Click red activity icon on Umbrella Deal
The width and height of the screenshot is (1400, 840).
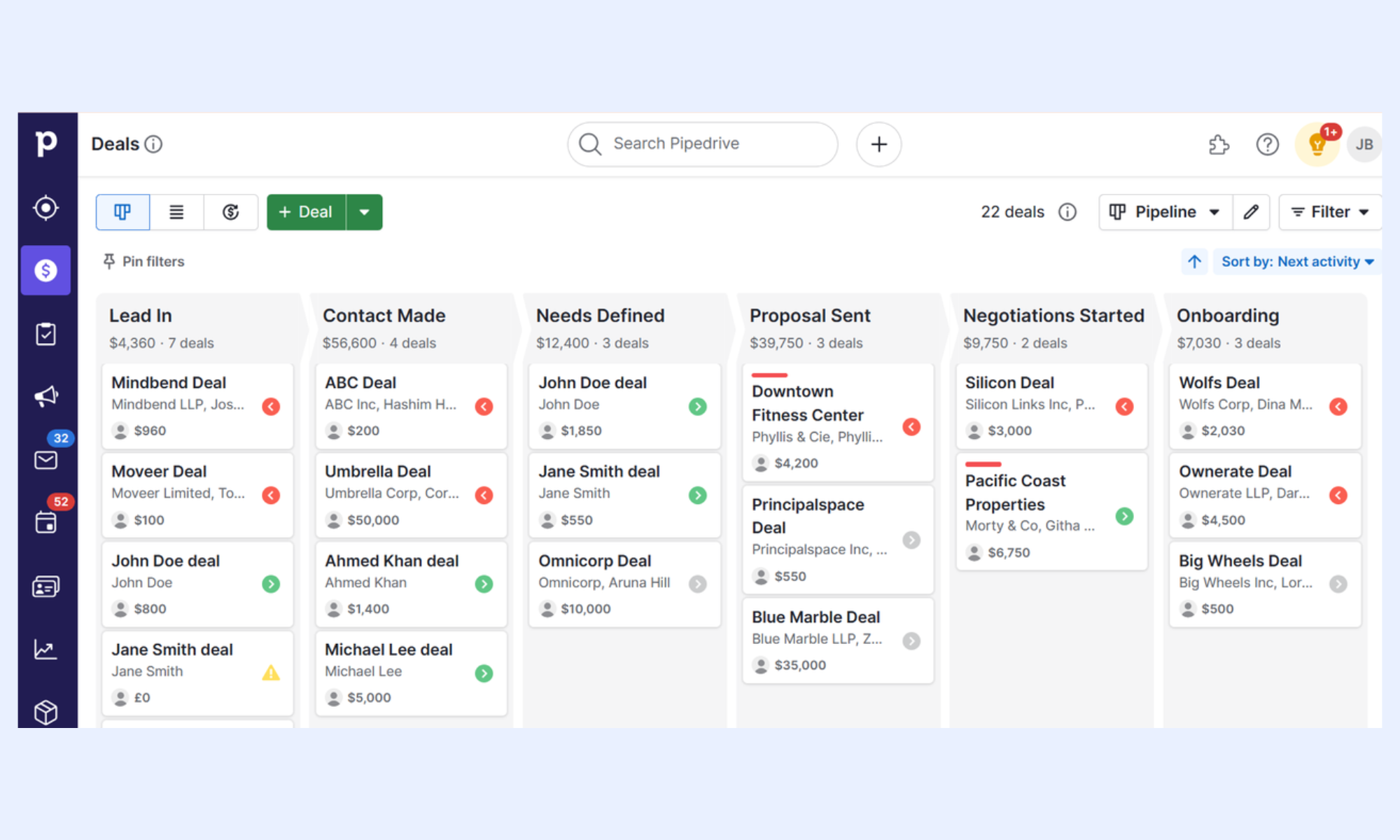[484, 496]
